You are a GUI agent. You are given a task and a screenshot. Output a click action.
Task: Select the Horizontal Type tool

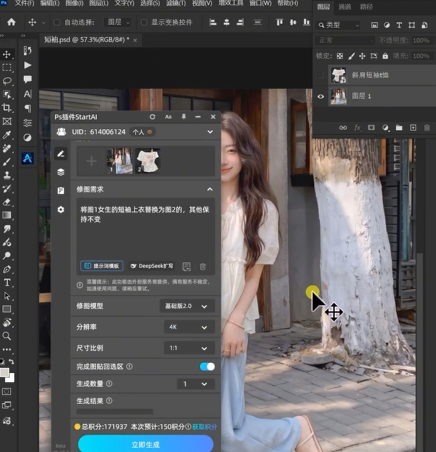(7, 283)
